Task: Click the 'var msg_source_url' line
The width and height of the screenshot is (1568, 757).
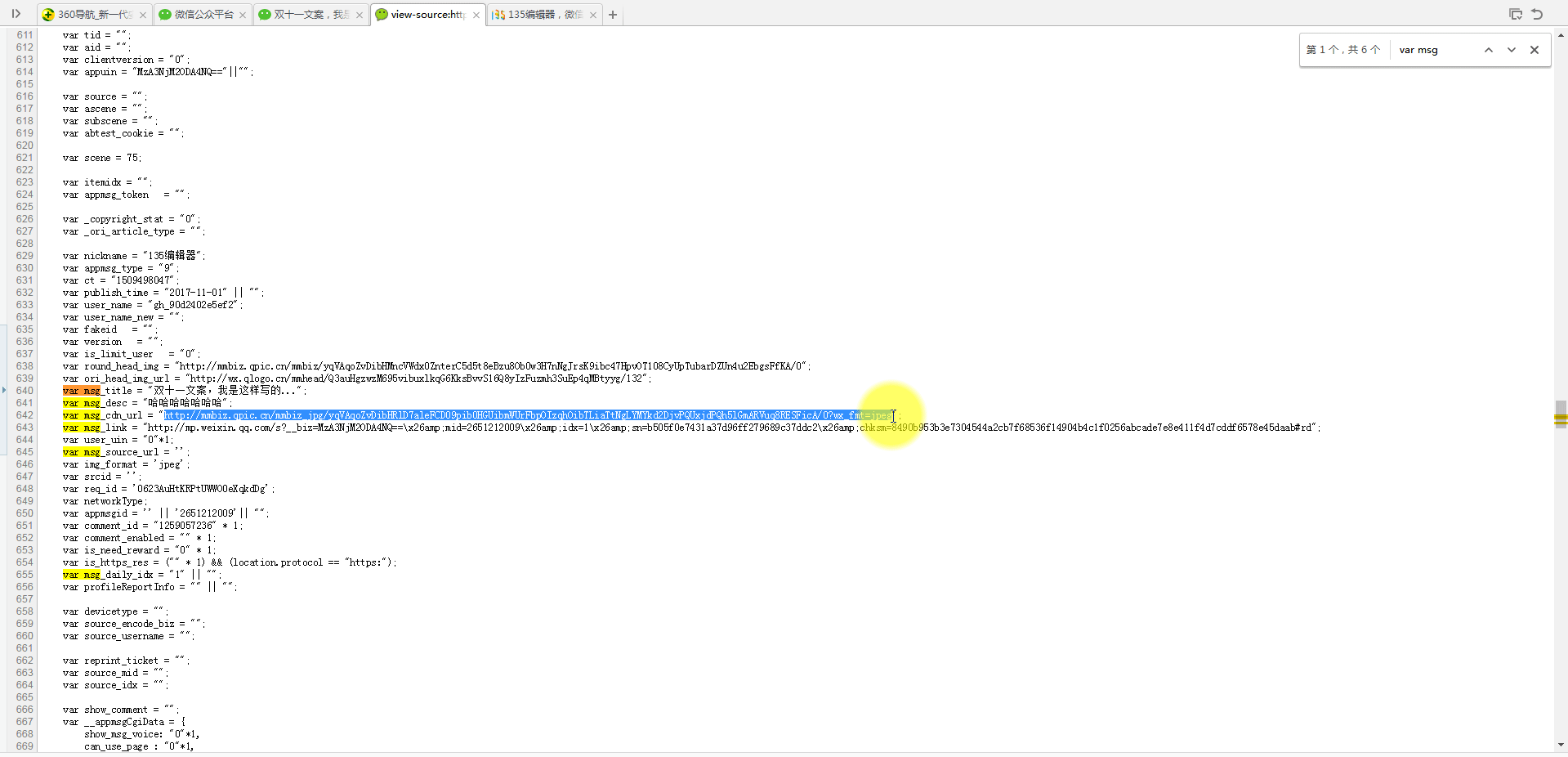Action: [x=126, y=452]
